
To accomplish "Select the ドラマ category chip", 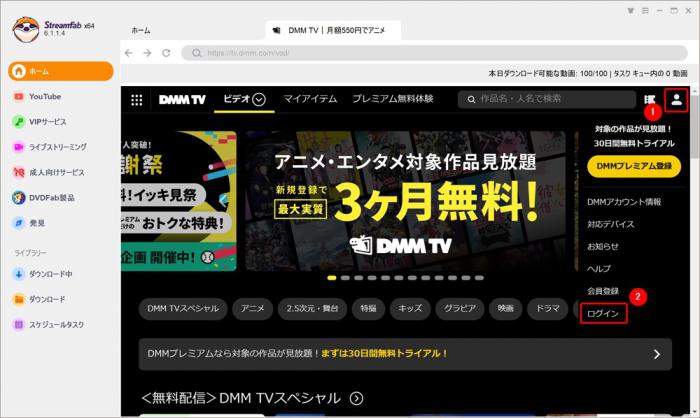I will [548, 309].
